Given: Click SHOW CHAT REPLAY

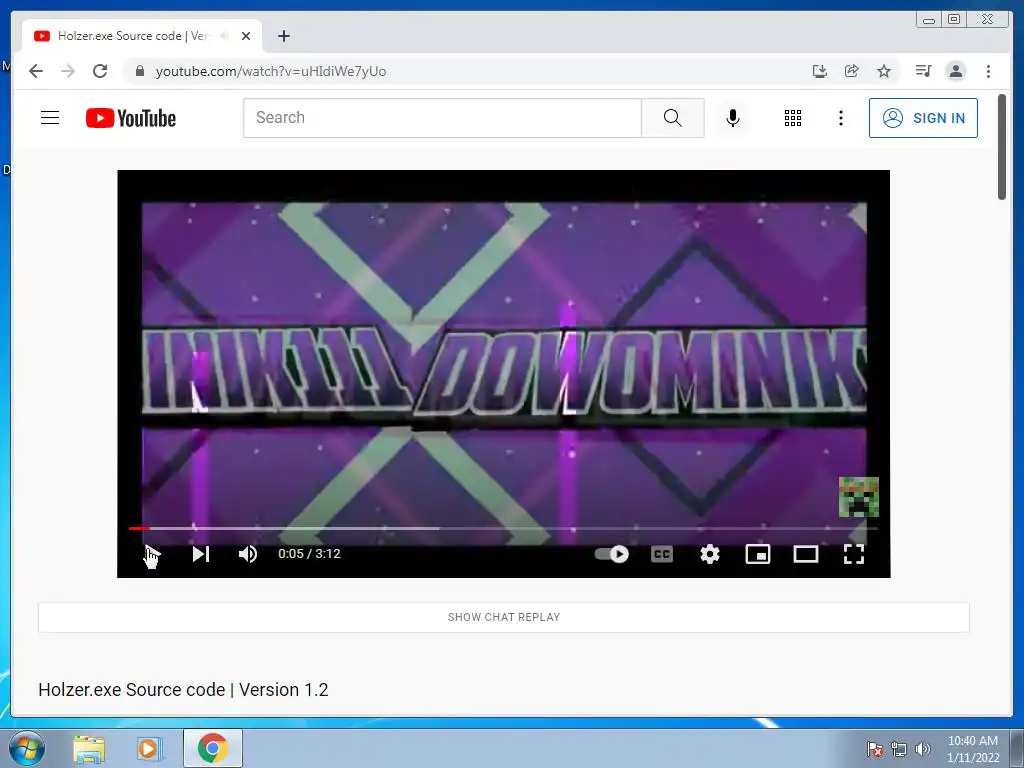Looking at the screenshot, I should [504, 617].
